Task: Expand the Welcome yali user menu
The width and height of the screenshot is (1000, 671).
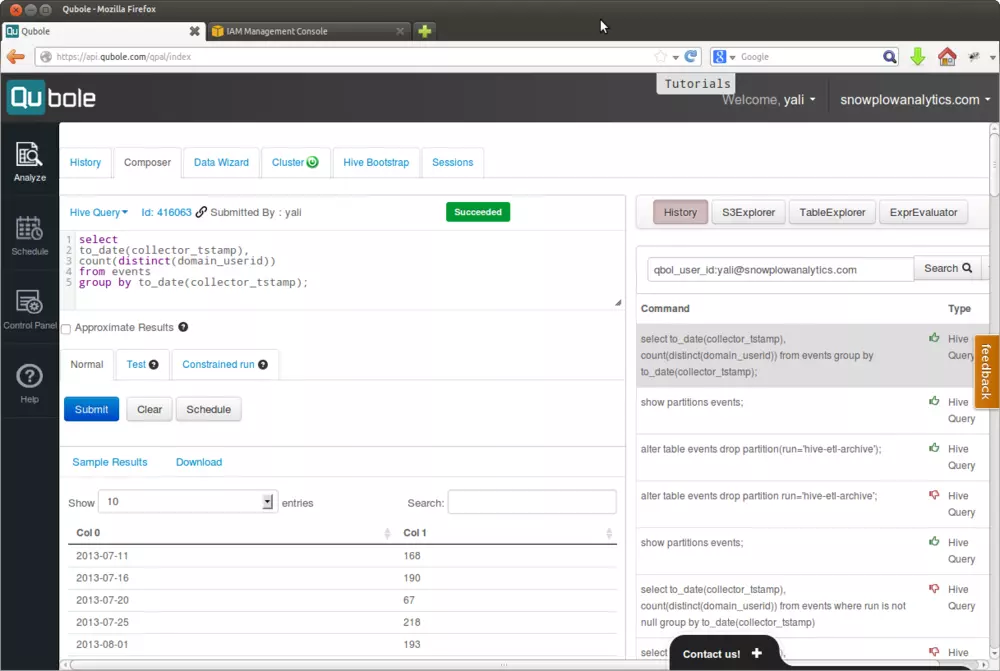Action: [768, 100]
